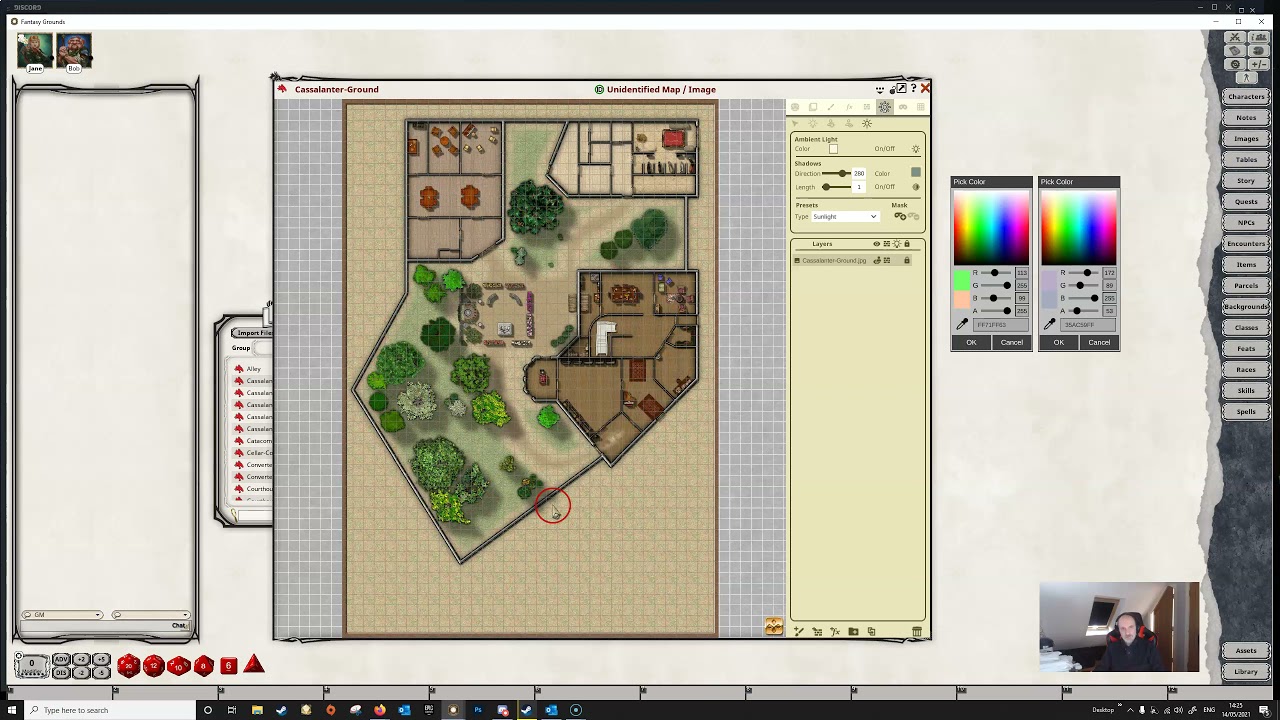1280x720 pixels.
Task: Pick a hue in the right color spectrum
Action: coord(1079,227)
